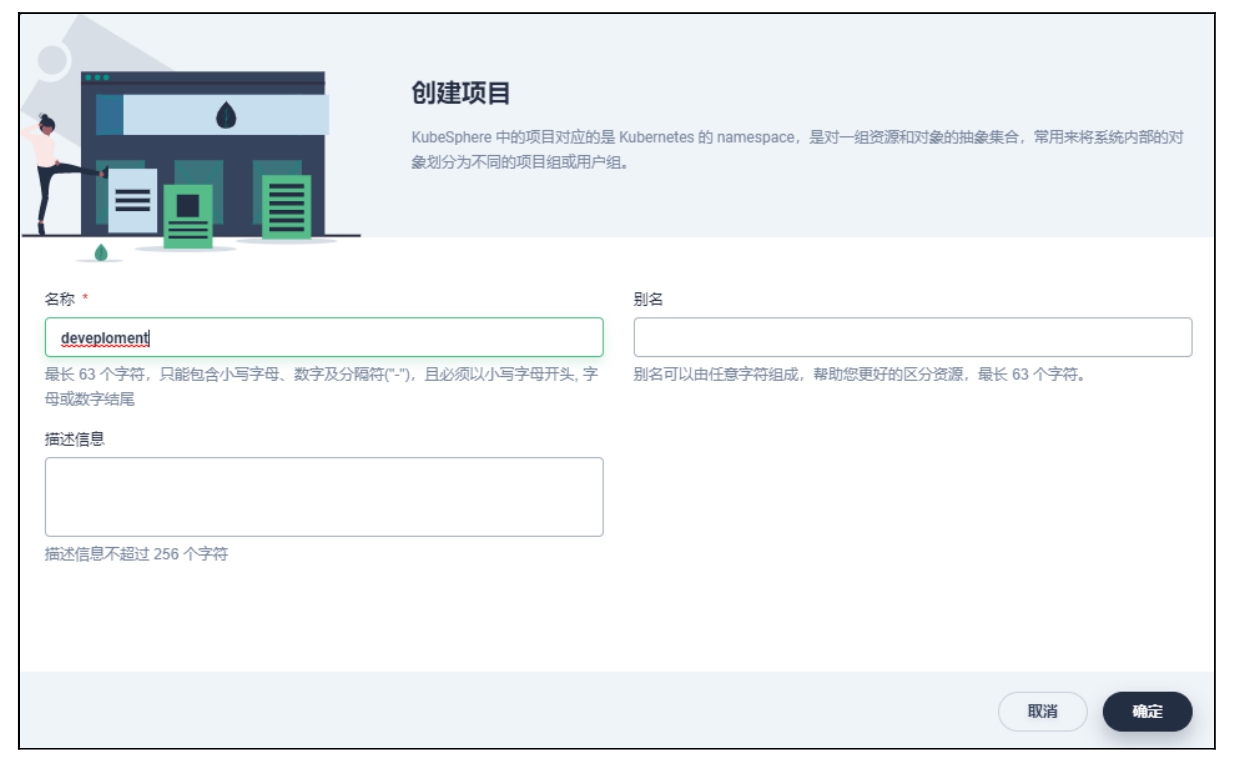The image size is (1234, 770).
Task: Click the three dots on the illustrated window bar
Action: pyautogui.click(x=97, y=77)
